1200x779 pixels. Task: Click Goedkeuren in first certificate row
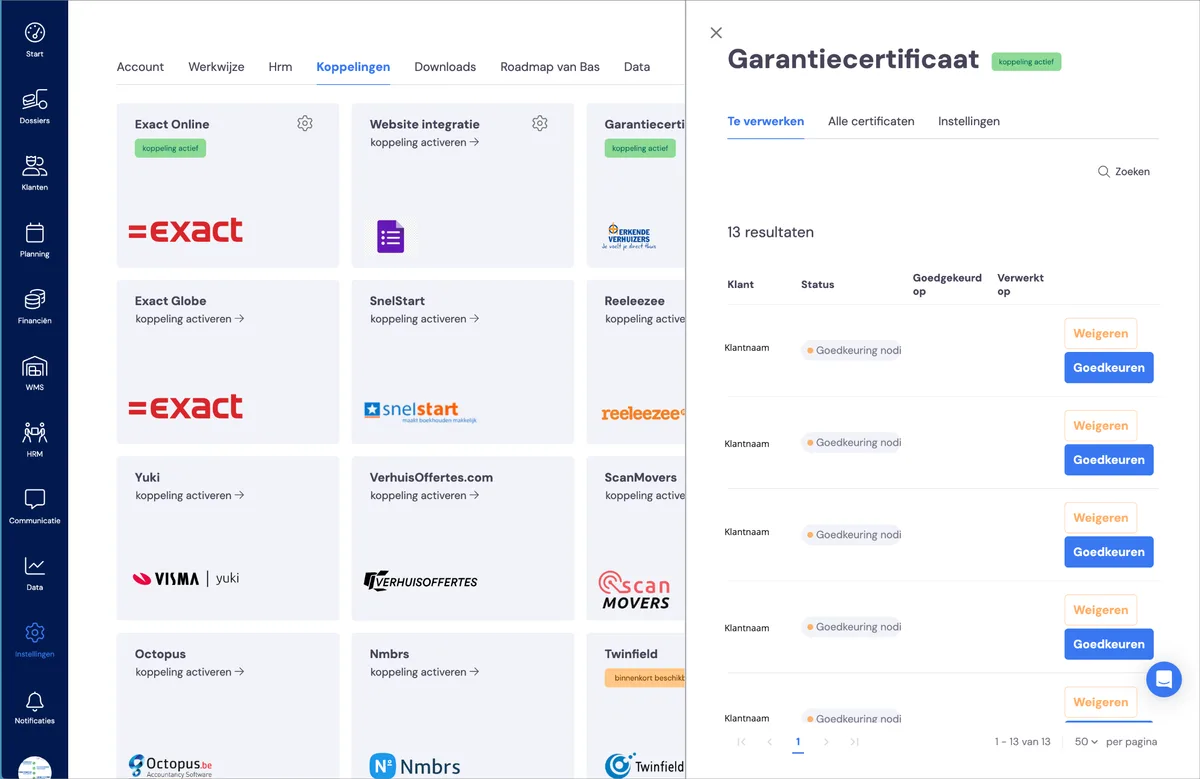pos(1109,368)
